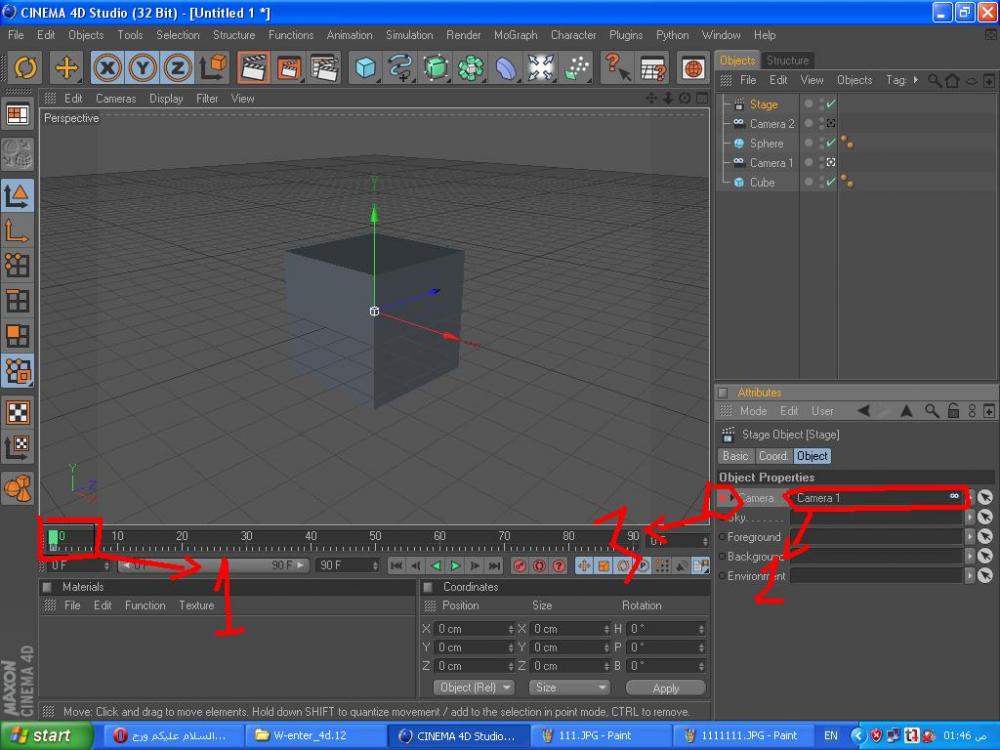This screenshot has width=1000, height=750.
Task: Add a Cube primitive from the toolbar
Action: click(x=366, y=68)
